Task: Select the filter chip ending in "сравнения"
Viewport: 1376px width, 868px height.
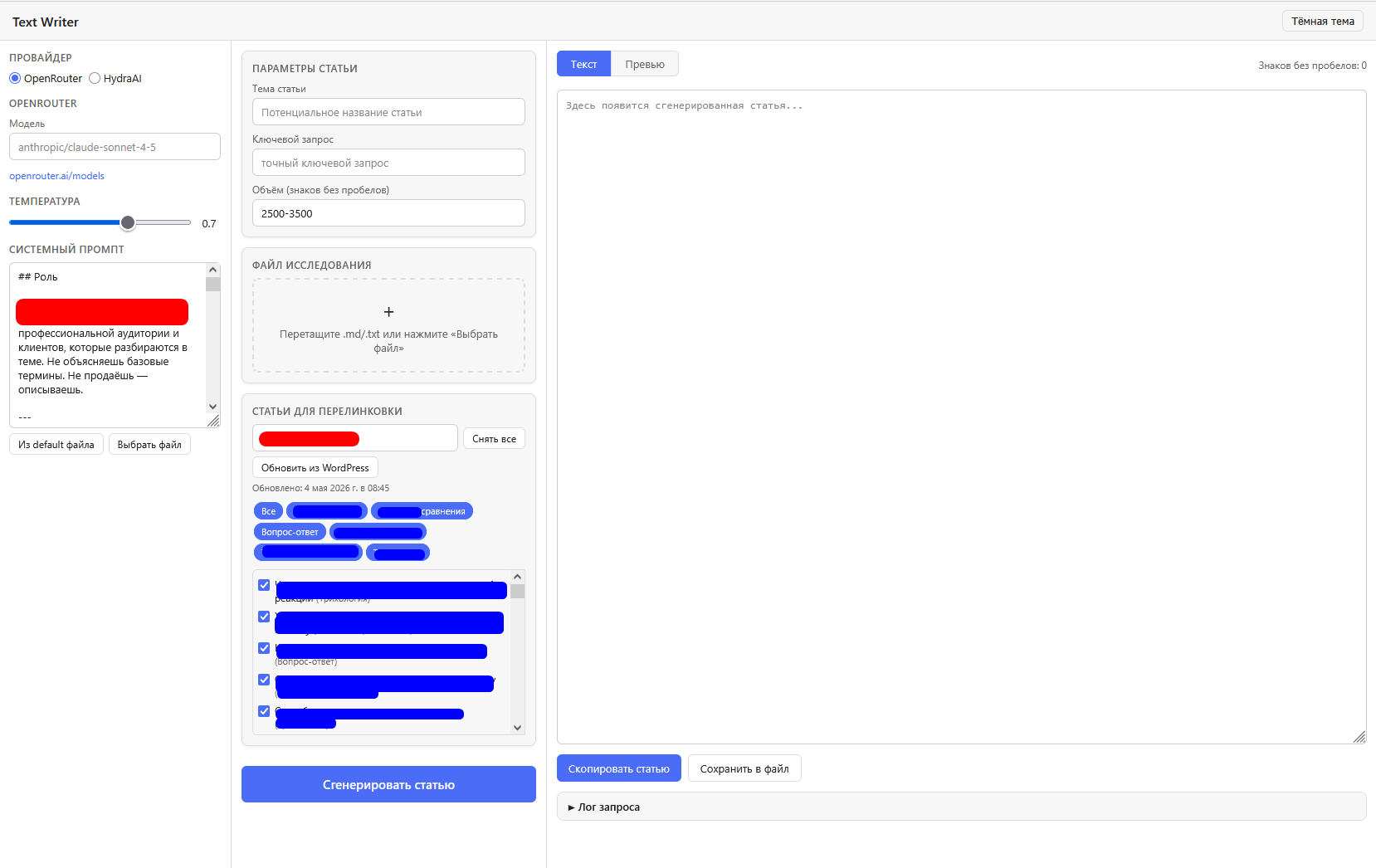Action: 422,511
